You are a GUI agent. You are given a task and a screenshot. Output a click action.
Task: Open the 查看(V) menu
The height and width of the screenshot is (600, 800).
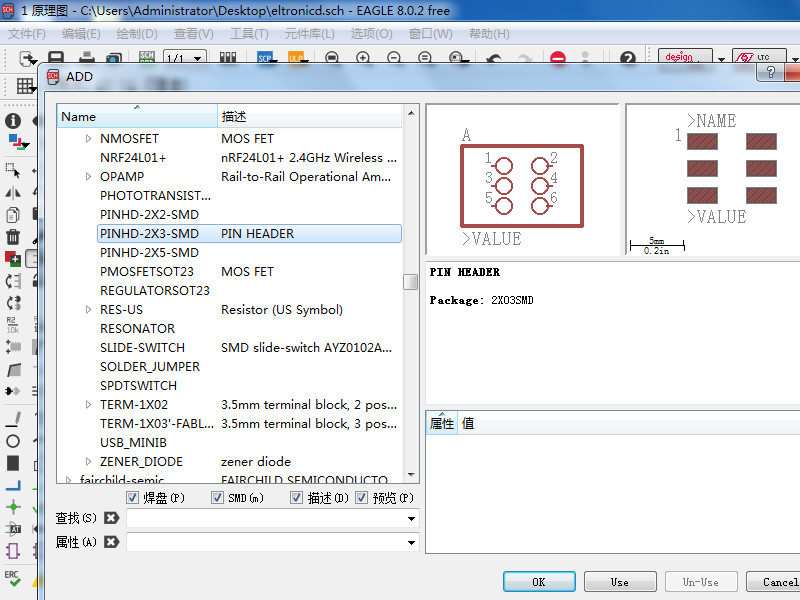[x=193, y=34]
